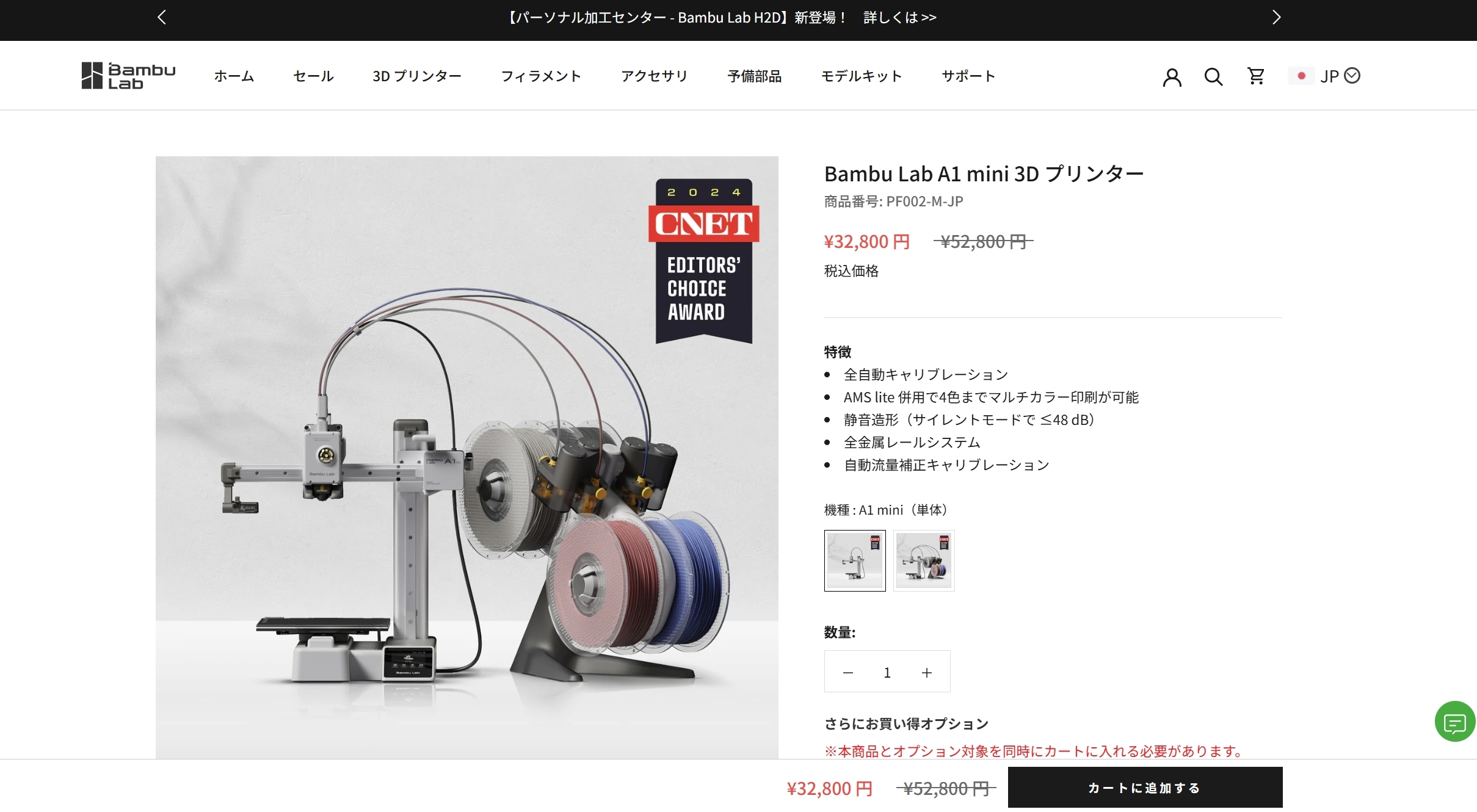Decrease quantity with the minus button
The width and height of the screenshot is (1477, 812).
[x=848, y=672]
